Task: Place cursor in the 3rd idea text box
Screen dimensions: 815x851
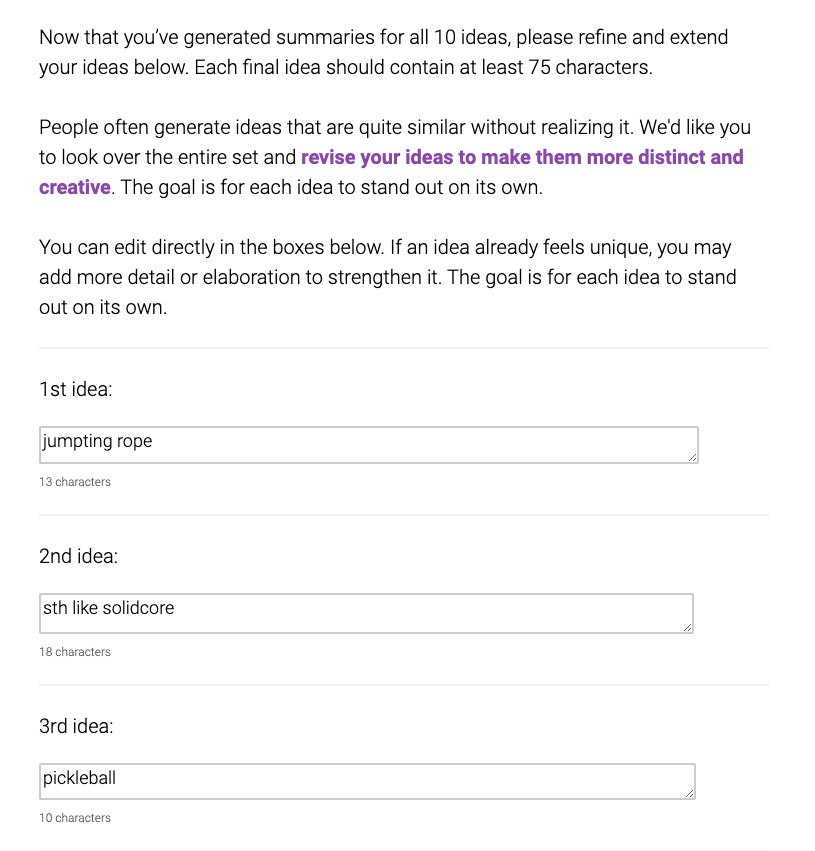Action: click(x=367, y=781)
